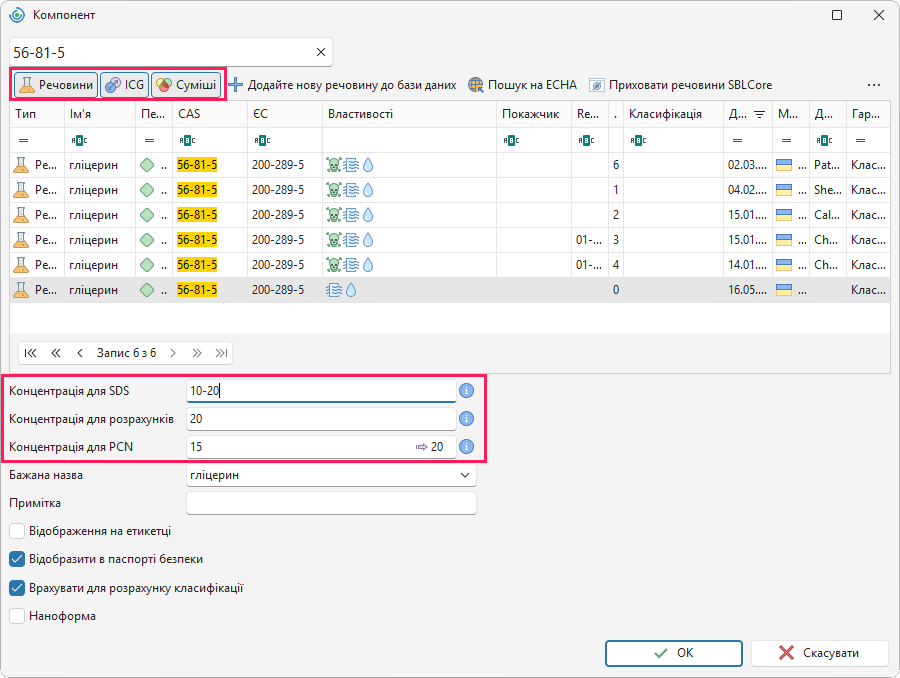The image size is (900, 678).
Task: Open the date column filter icon
Action: (x=759, y=114)
